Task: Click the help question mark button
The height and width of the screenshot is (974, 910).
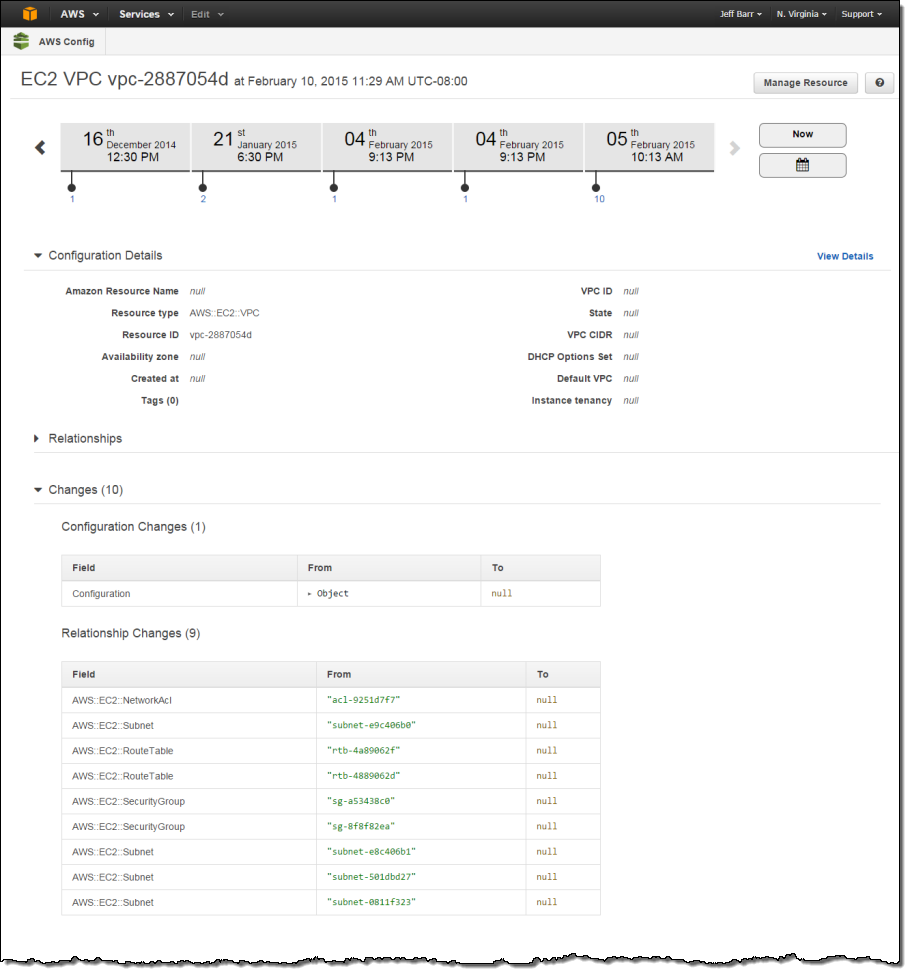Action: click(x=879, y=83)
